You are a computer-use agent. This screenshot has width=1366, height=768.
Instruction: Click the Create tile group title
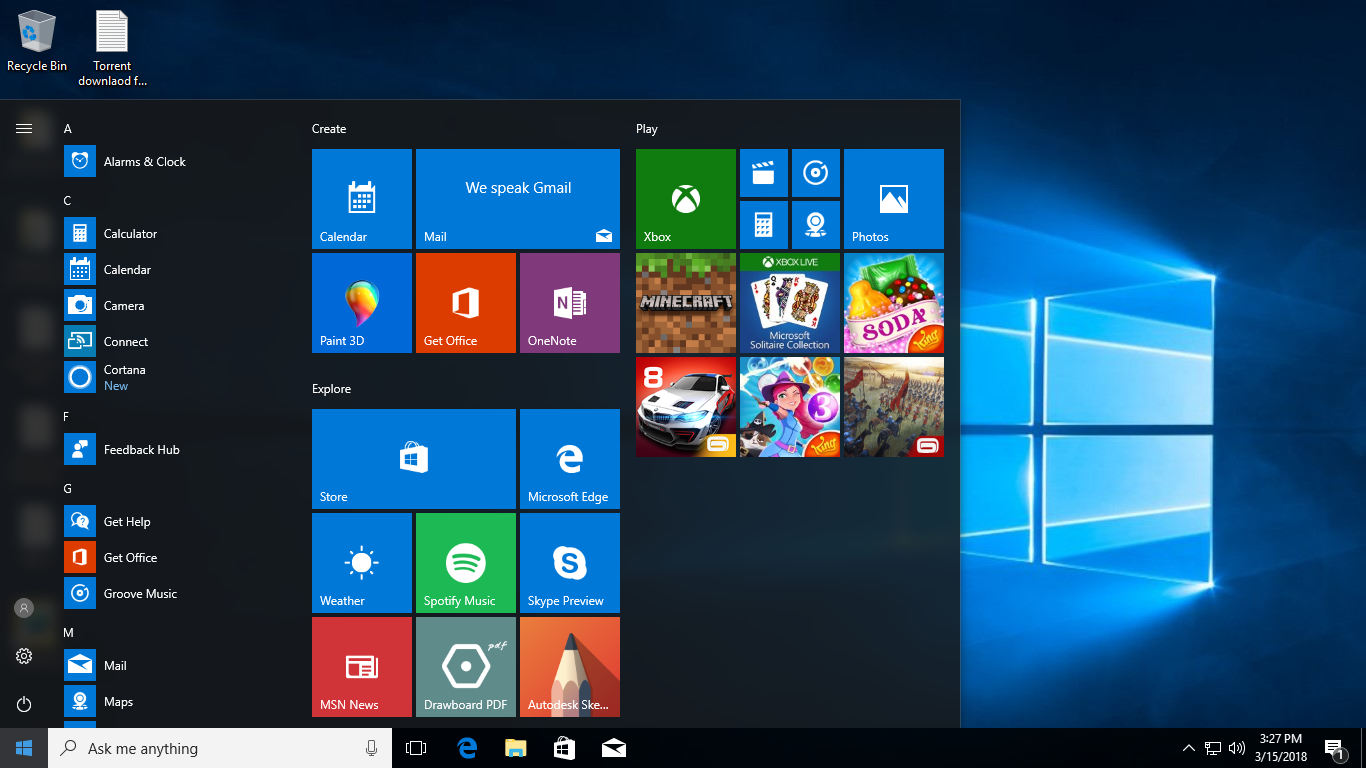(329, 129)
